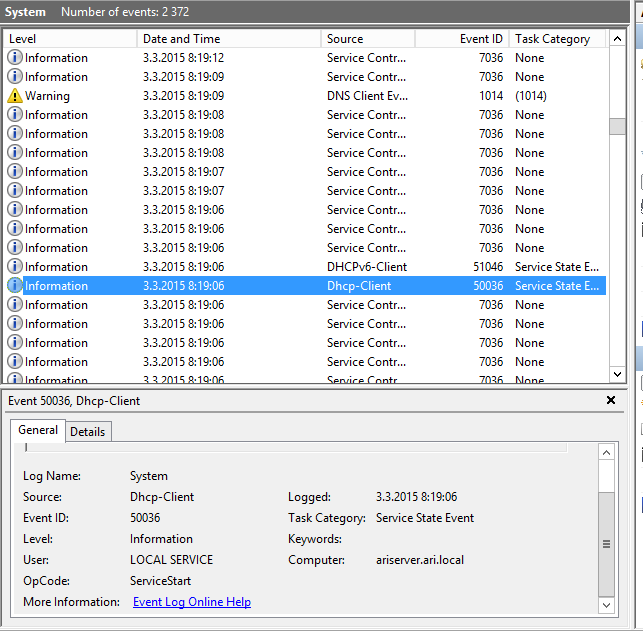The width and height of the screenshot is (643, 632).
Task: Click the event list scroll down arrow
Action: [x=617, y=374]
